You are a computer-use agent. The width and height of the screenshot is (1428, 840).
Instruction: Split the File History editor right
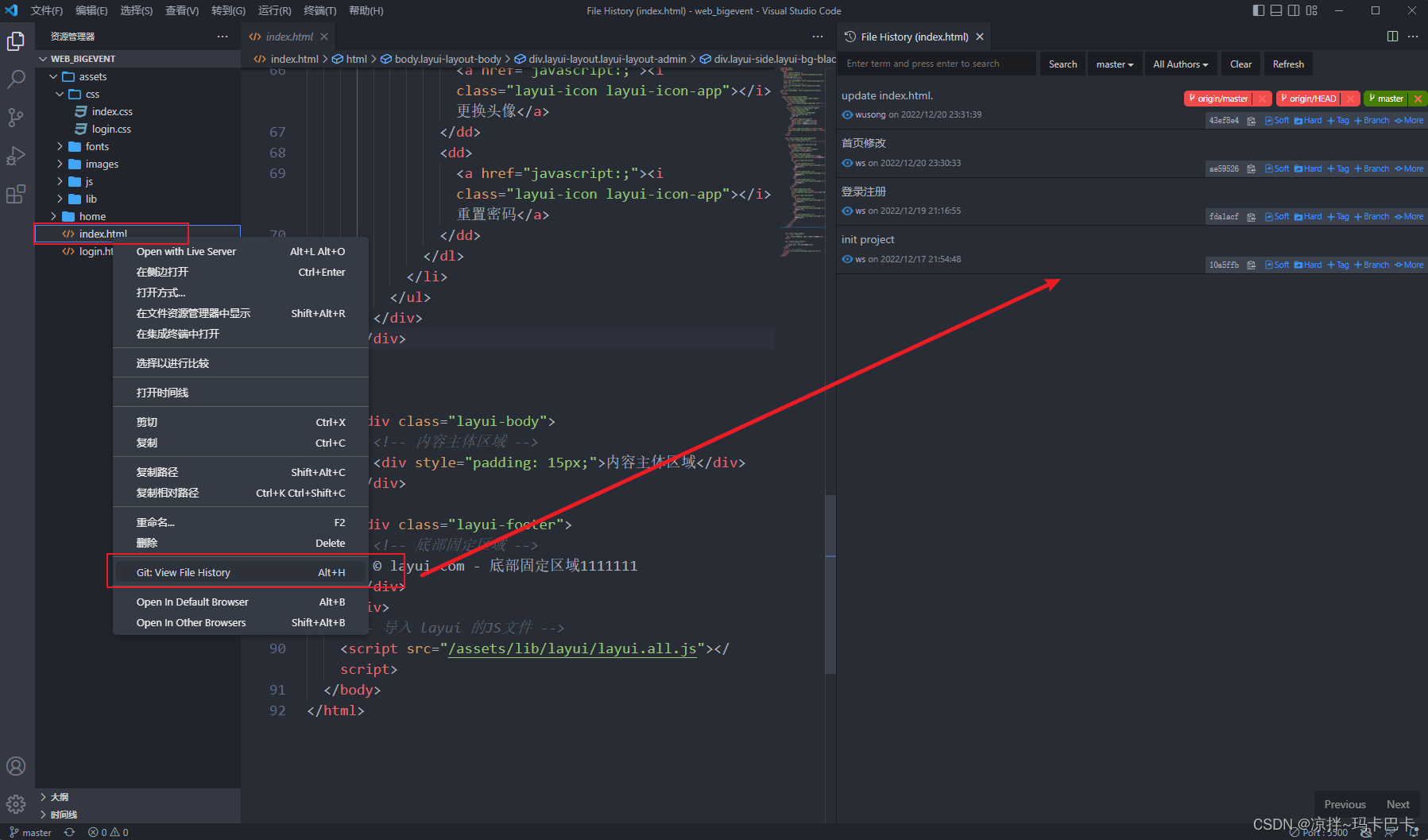pos(1392,37)
